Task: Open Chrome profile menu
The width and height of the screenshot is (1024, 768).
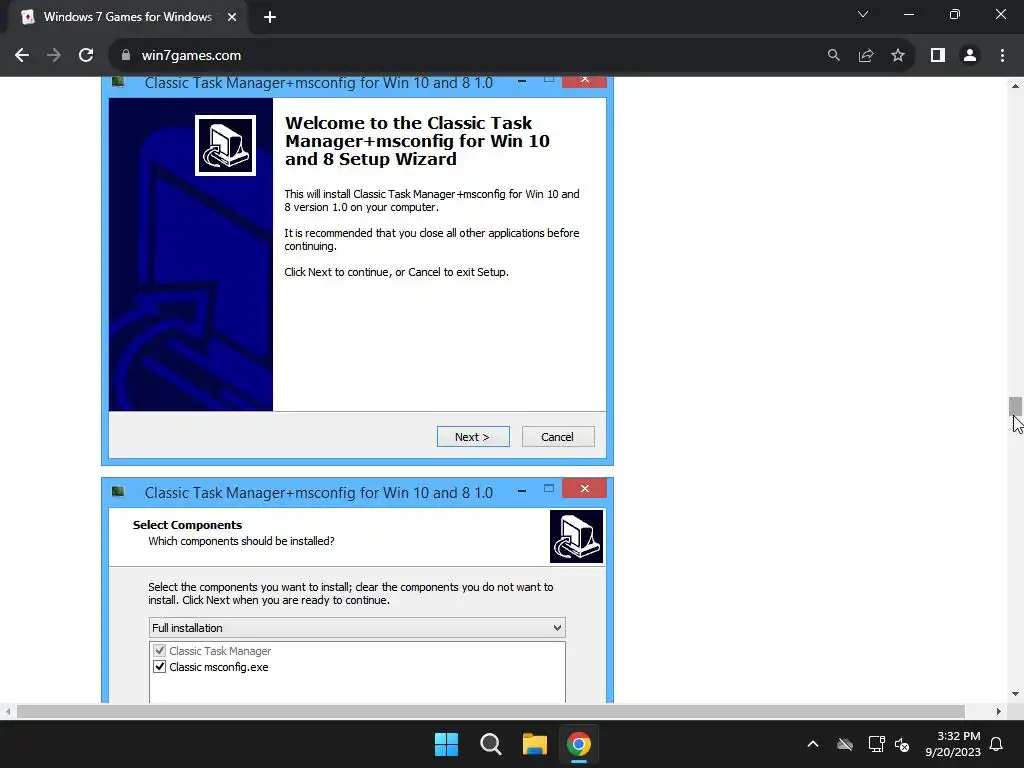Action: [x=970, y=56]
